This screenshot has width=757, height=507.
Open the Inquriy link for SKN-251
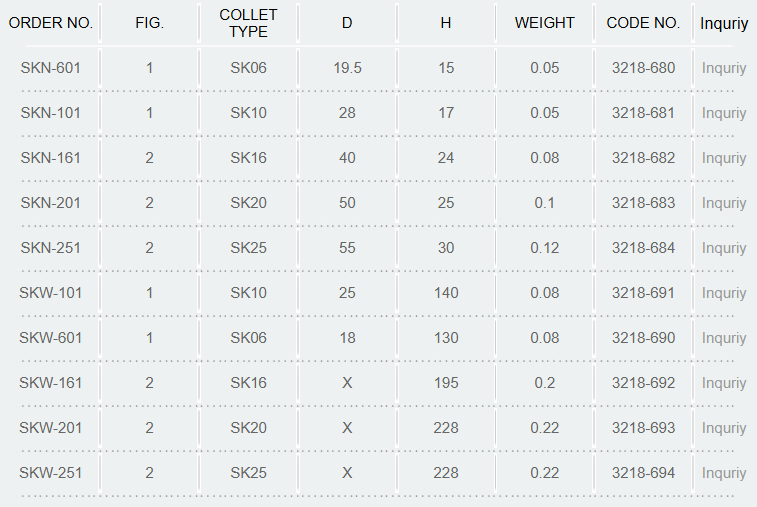pyautogui.click(x=724, y=248)
